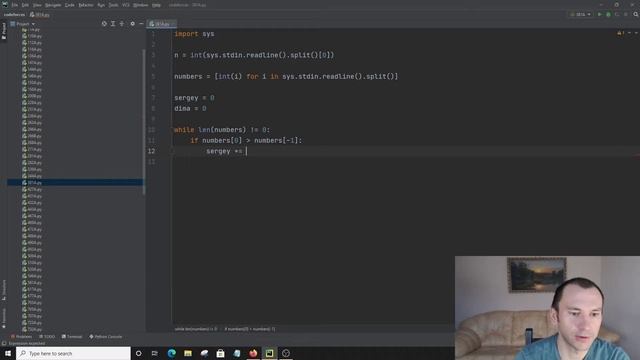Click Run with Coverage icon
Viewport: 640px width, 360px height.
tap(617, 14)
